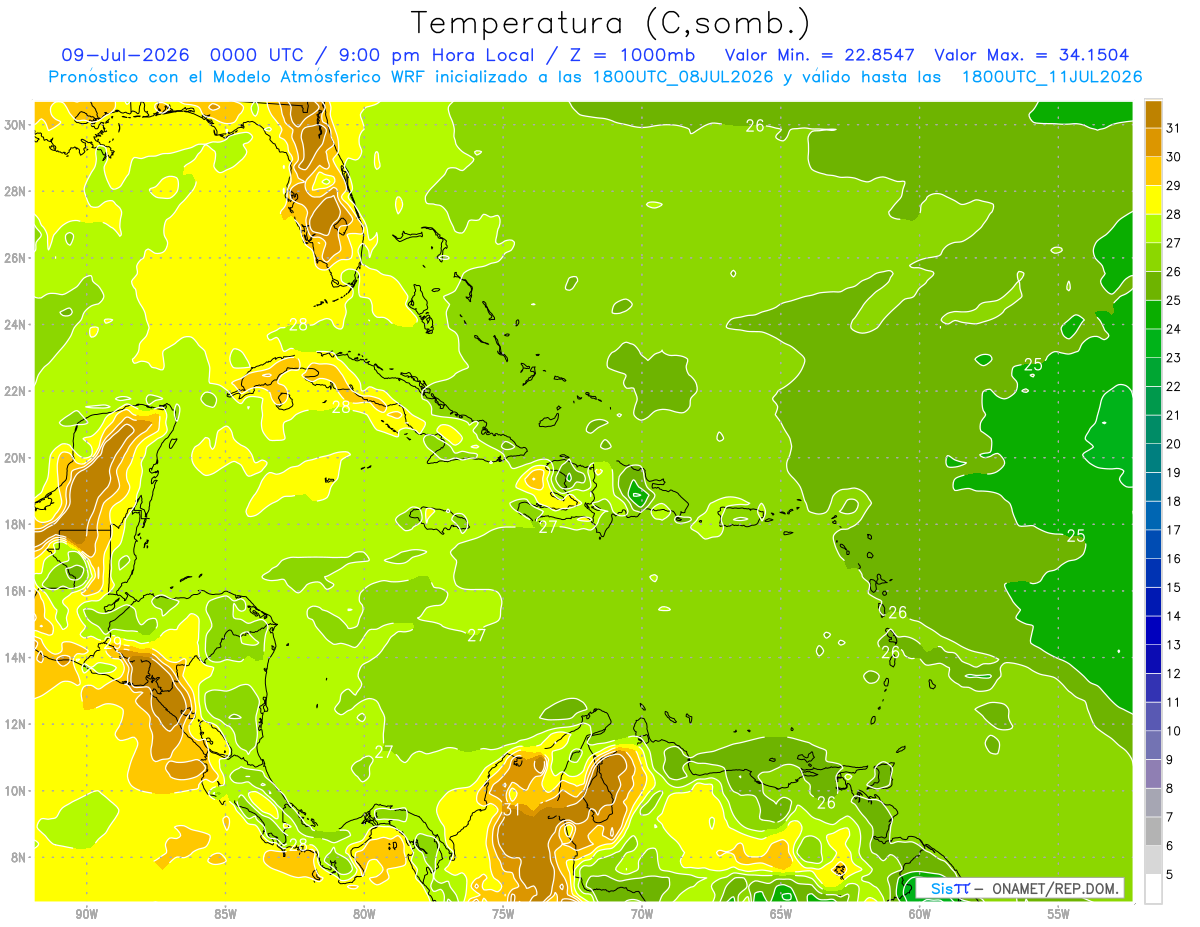The image size is (1200, 927).
Task: Click the '20N' latitude label
Action: coord(14,458)
